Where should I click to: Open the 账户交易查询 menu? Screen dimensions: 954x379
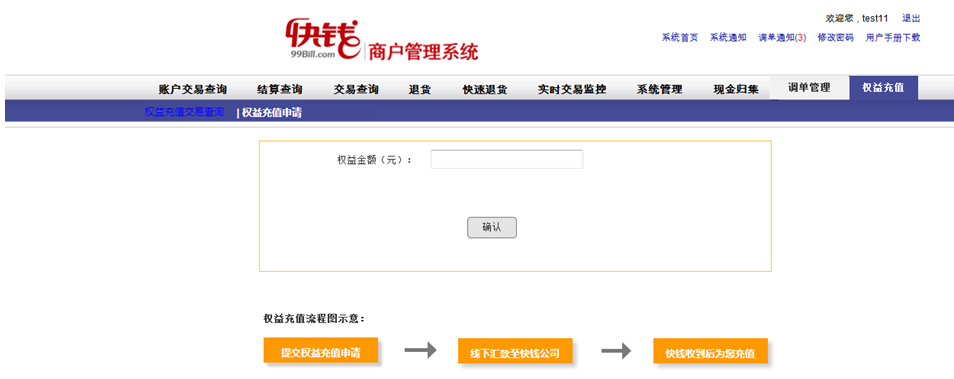[192, 89]
